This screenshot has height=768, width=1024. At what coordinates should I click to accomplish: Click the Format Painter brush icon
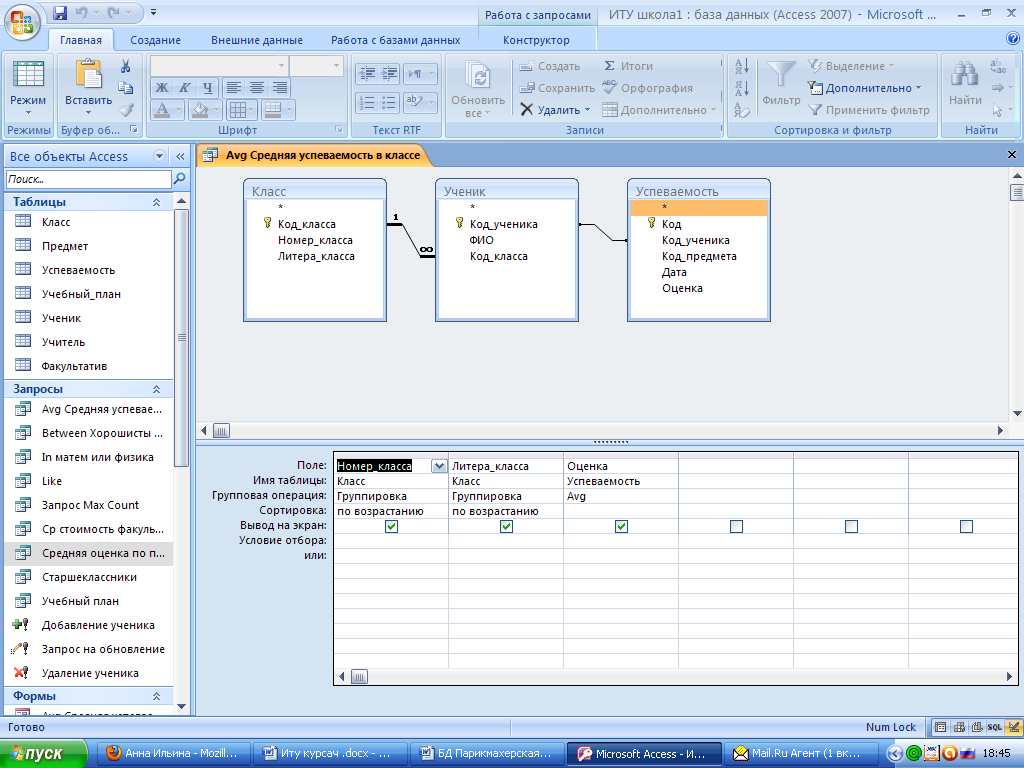click(x=126, y=110)
